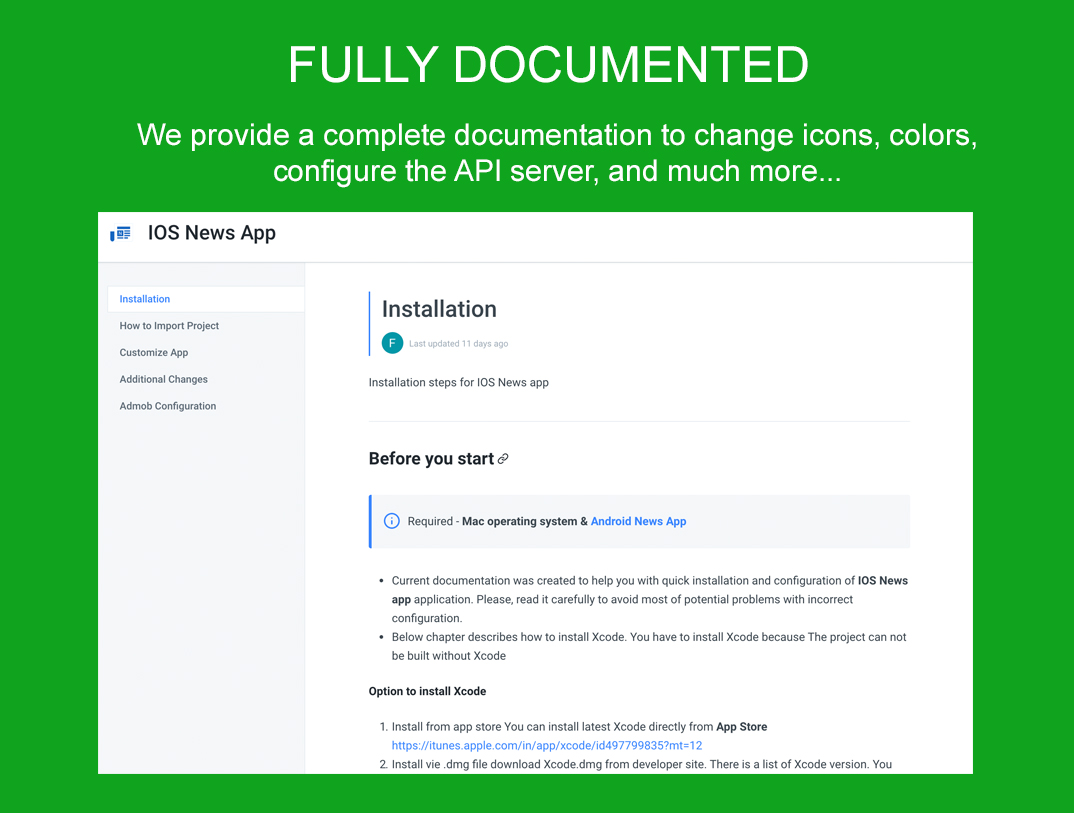Click Installation steps for IOS News app text
The image size is (1074, 813).
click(x=458, y=382)
